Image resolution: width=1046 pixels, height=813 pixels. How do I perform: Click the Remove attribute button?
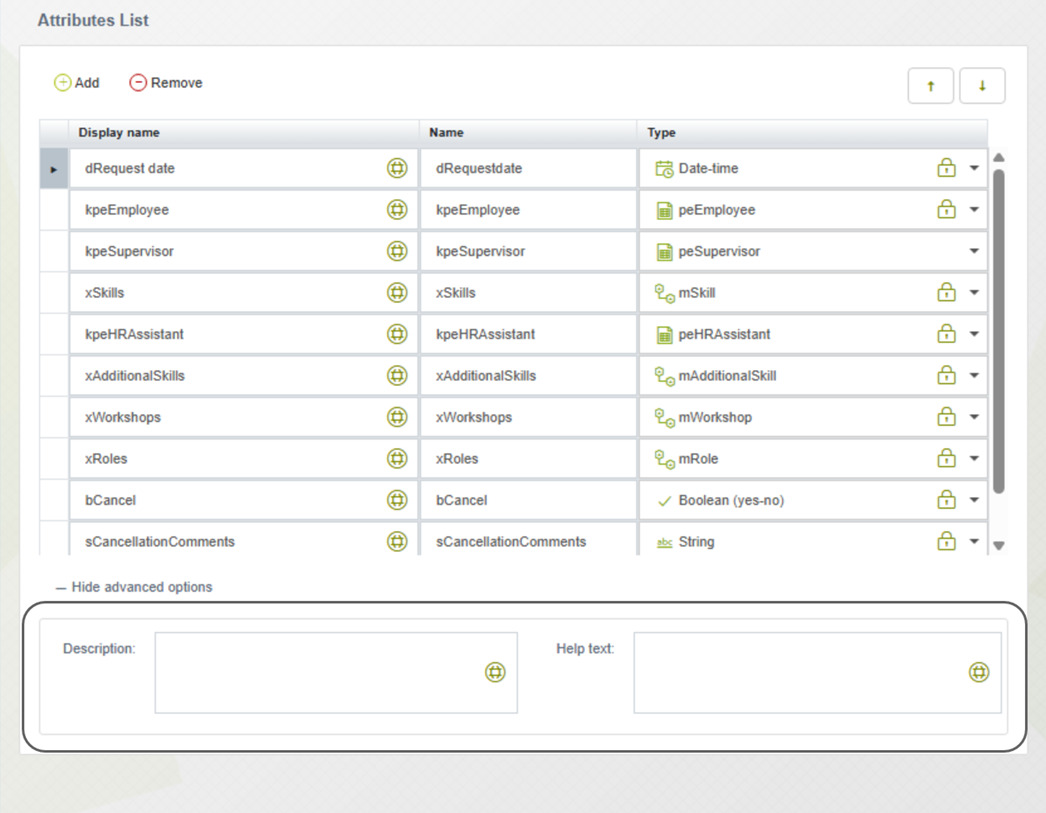166,83
